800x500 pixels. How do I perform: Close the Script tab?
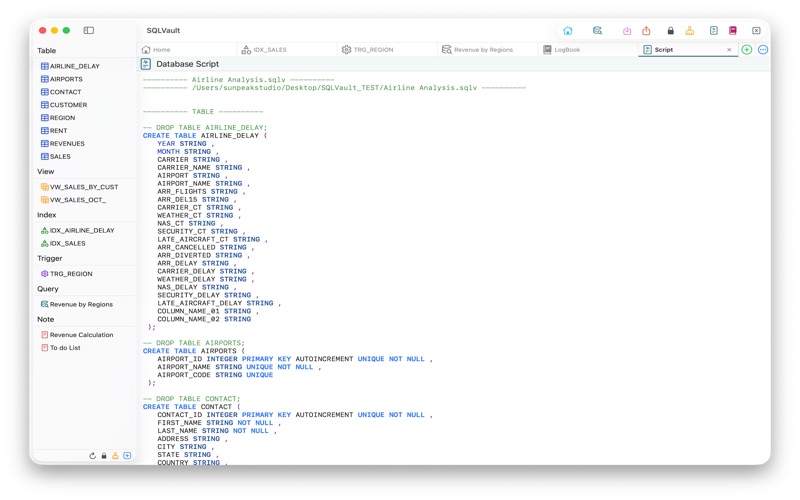(729, 49)
